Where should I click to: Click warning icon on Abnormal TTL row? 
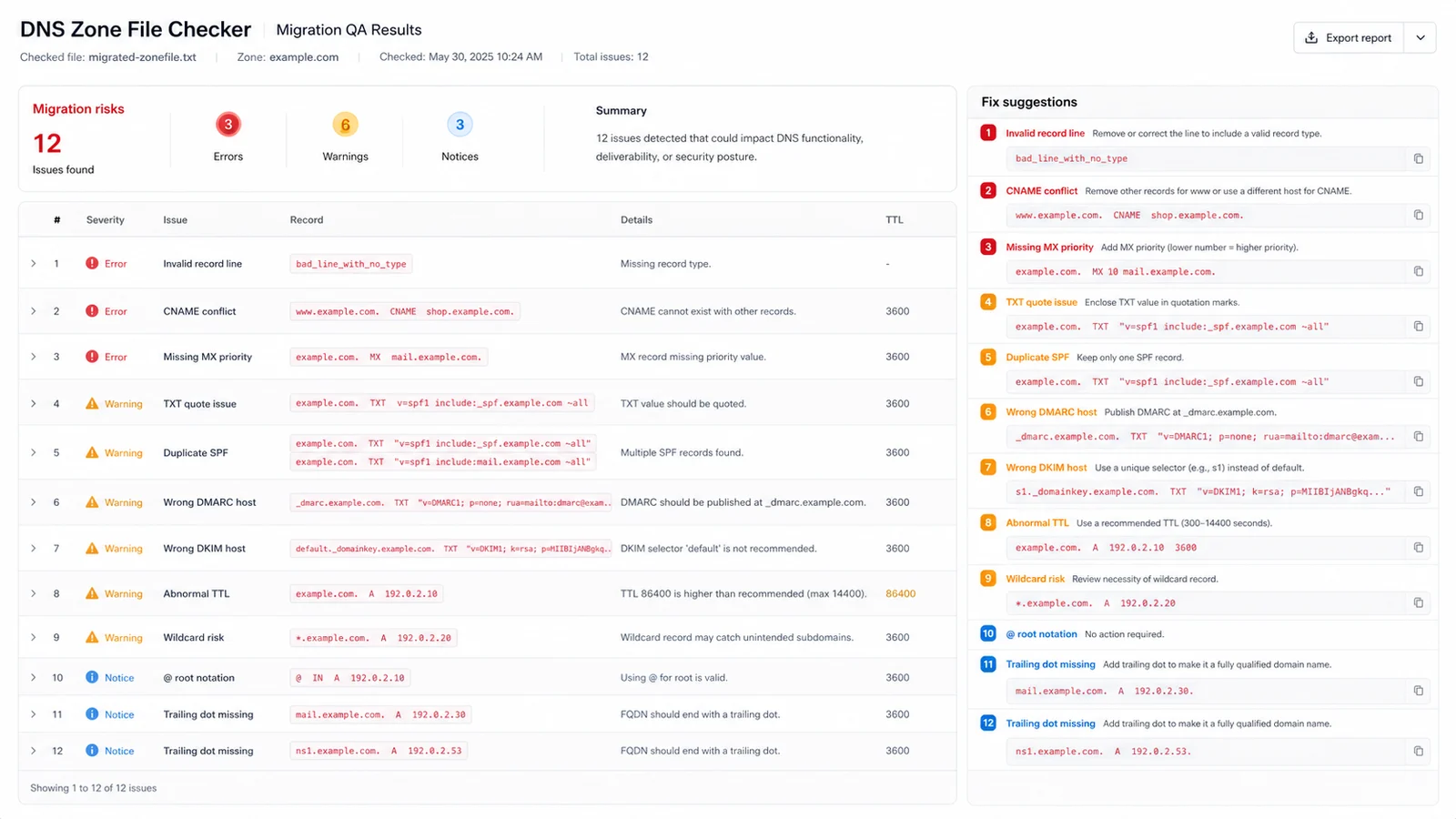pos(92,593)
